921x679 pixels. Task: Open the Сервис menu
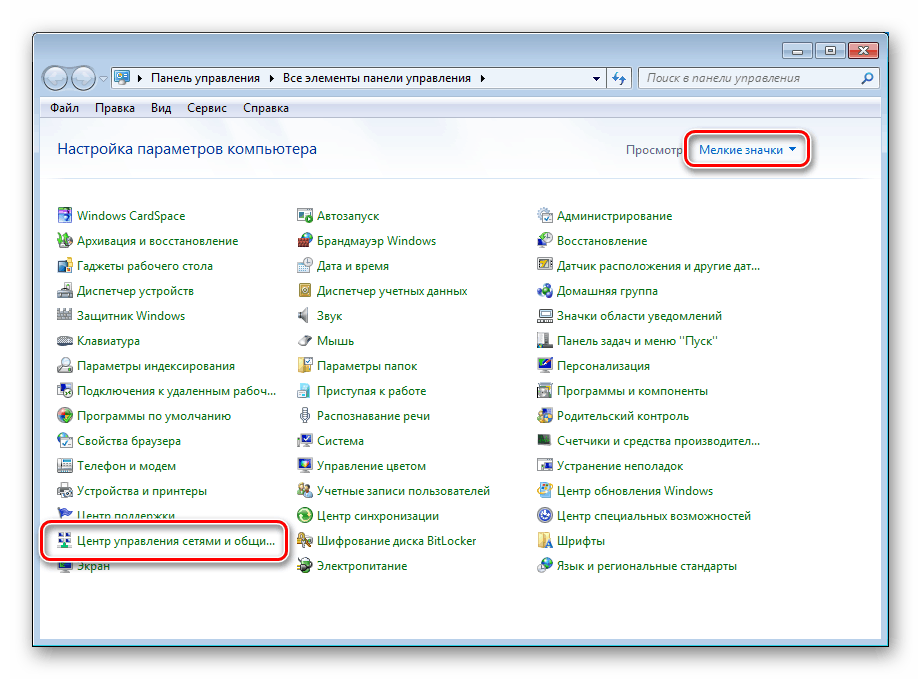(207, 108)
